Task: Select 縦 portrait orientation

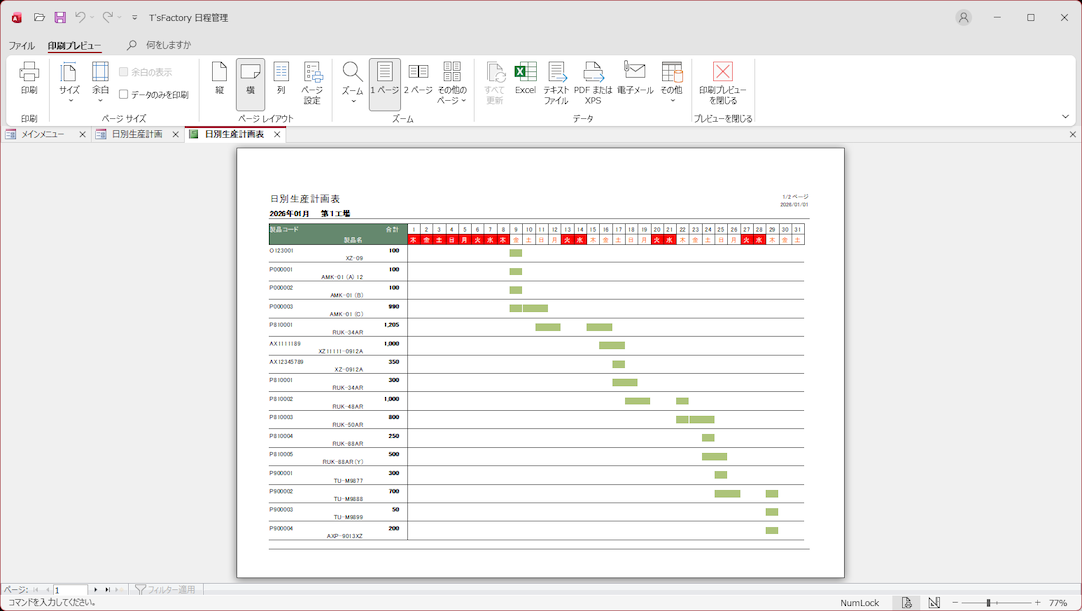Action: (219, 79)
